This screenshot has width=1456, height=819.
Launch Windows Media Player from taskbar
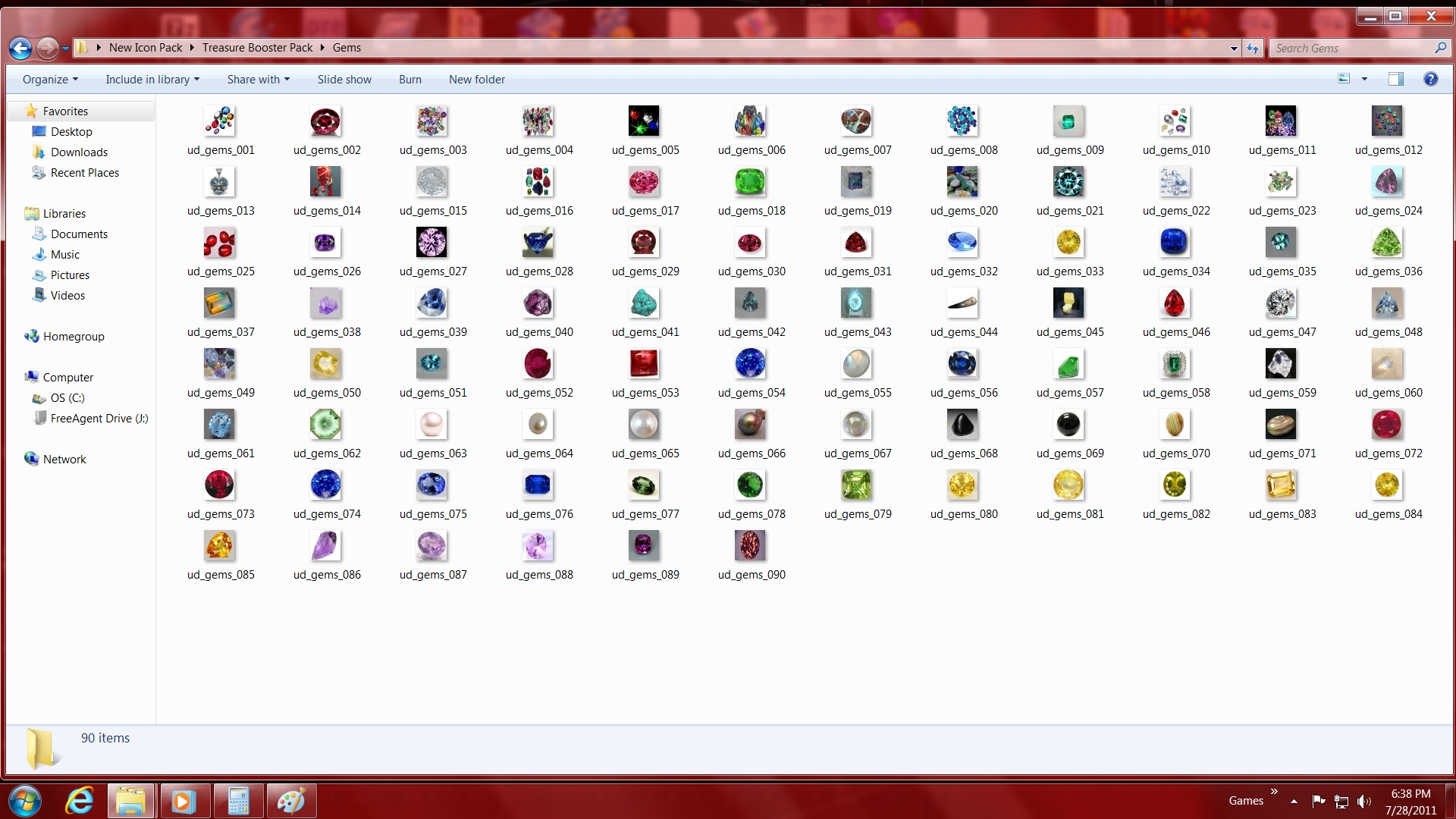pos(183,801)
